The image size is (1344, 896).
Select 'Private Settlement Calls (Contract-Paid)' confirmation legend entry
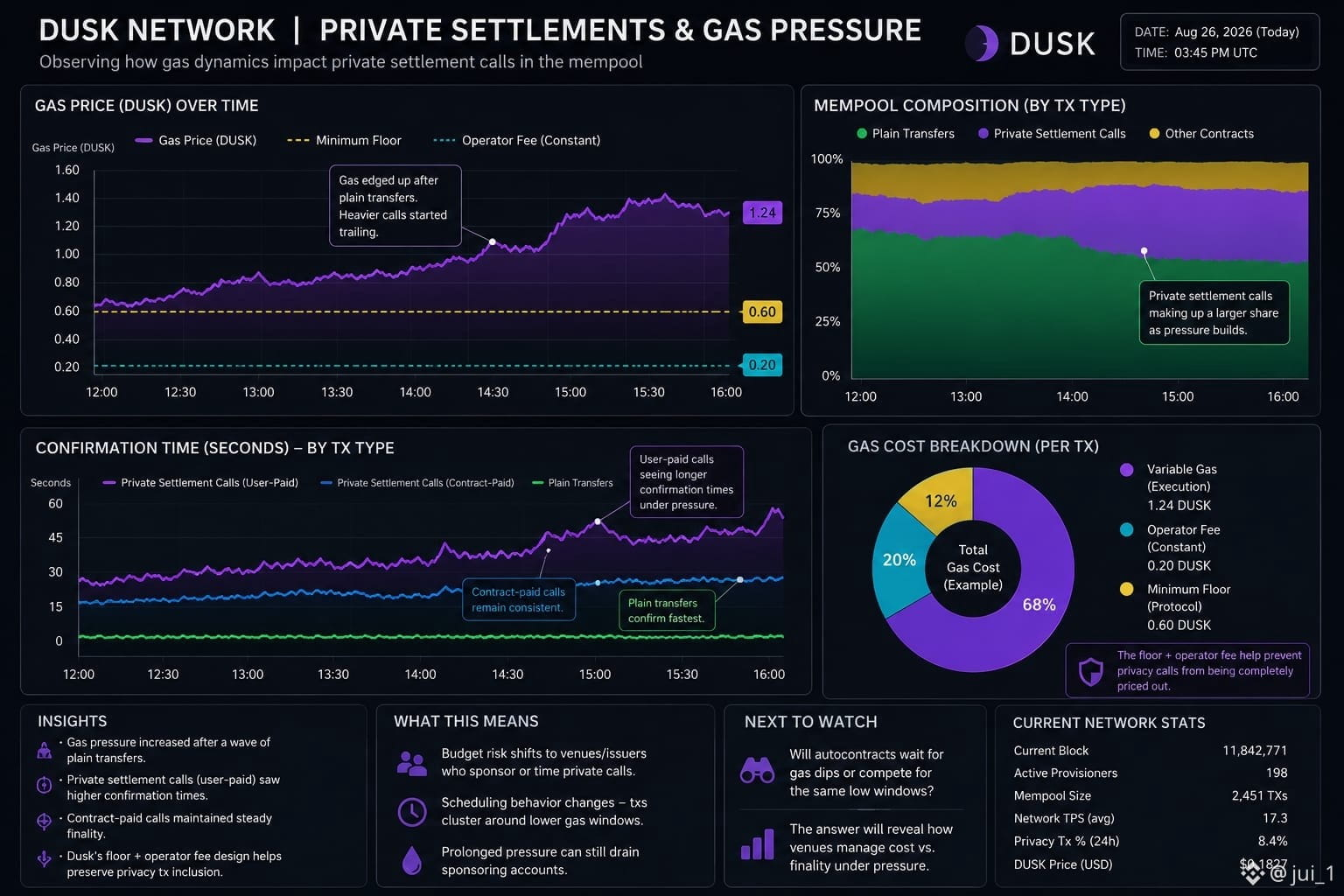click(x=417, y=483)
